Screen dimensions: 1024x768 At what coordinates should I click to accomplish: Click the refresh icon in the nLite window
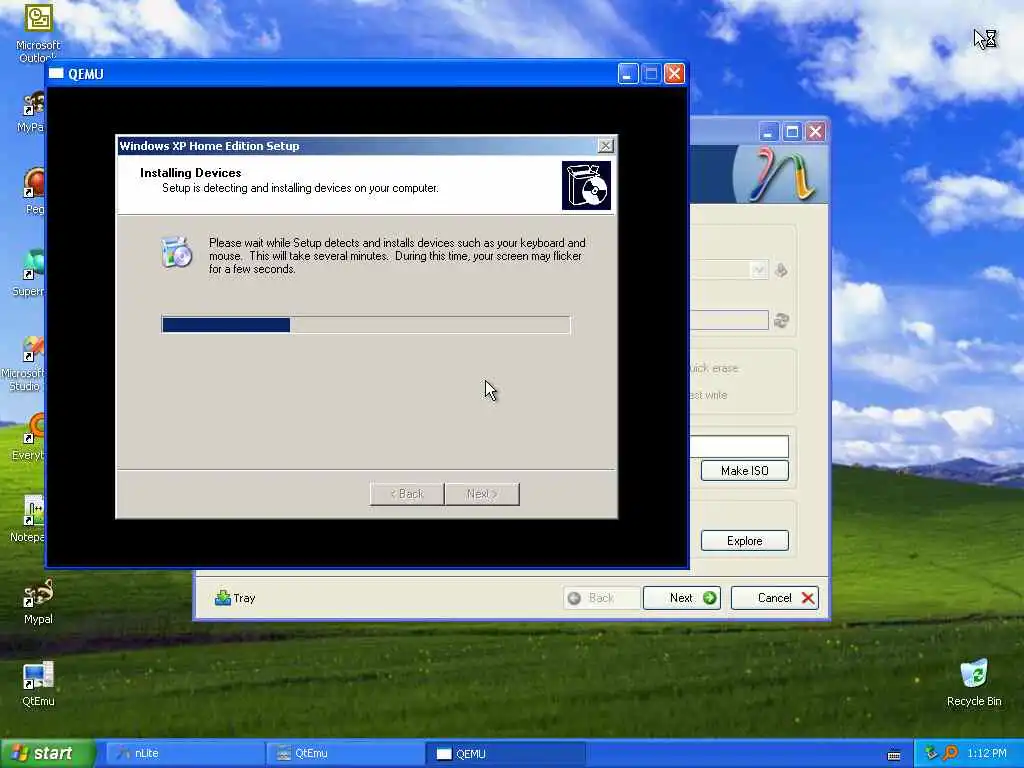tap(781, 320)
